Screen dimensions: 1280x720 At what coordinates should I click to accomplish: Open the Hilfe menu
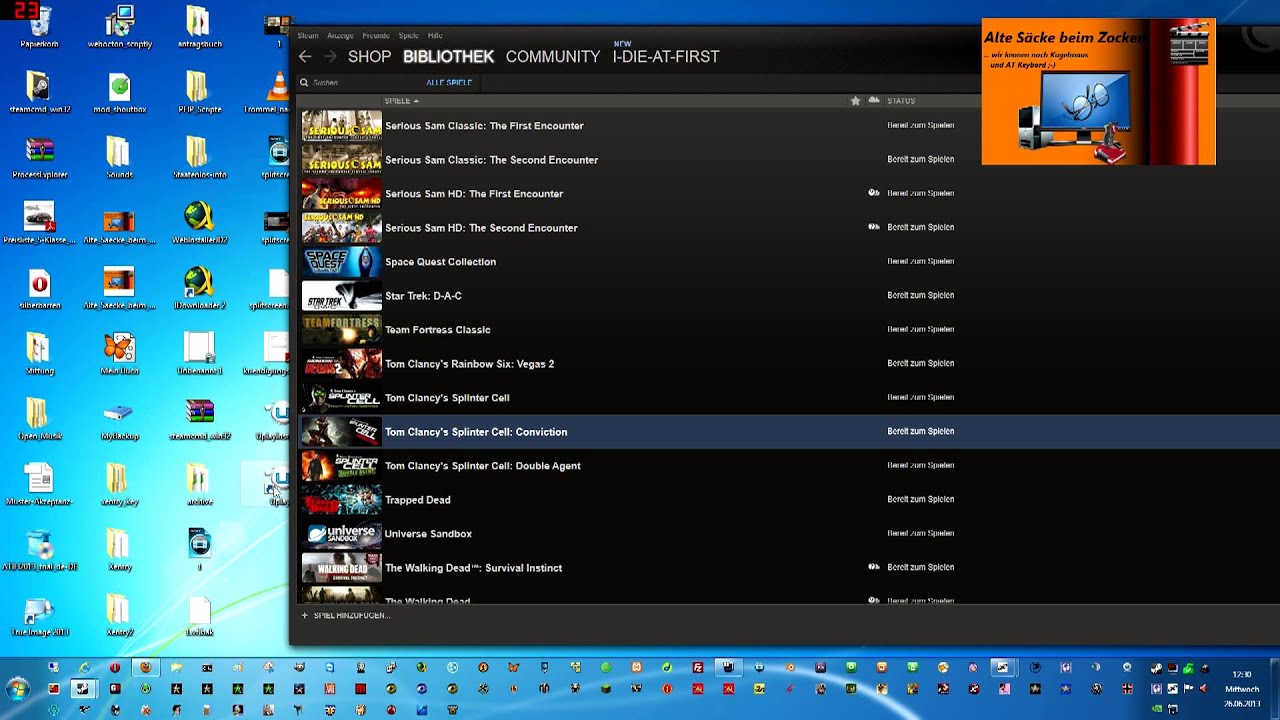click(x=435, y=35)
